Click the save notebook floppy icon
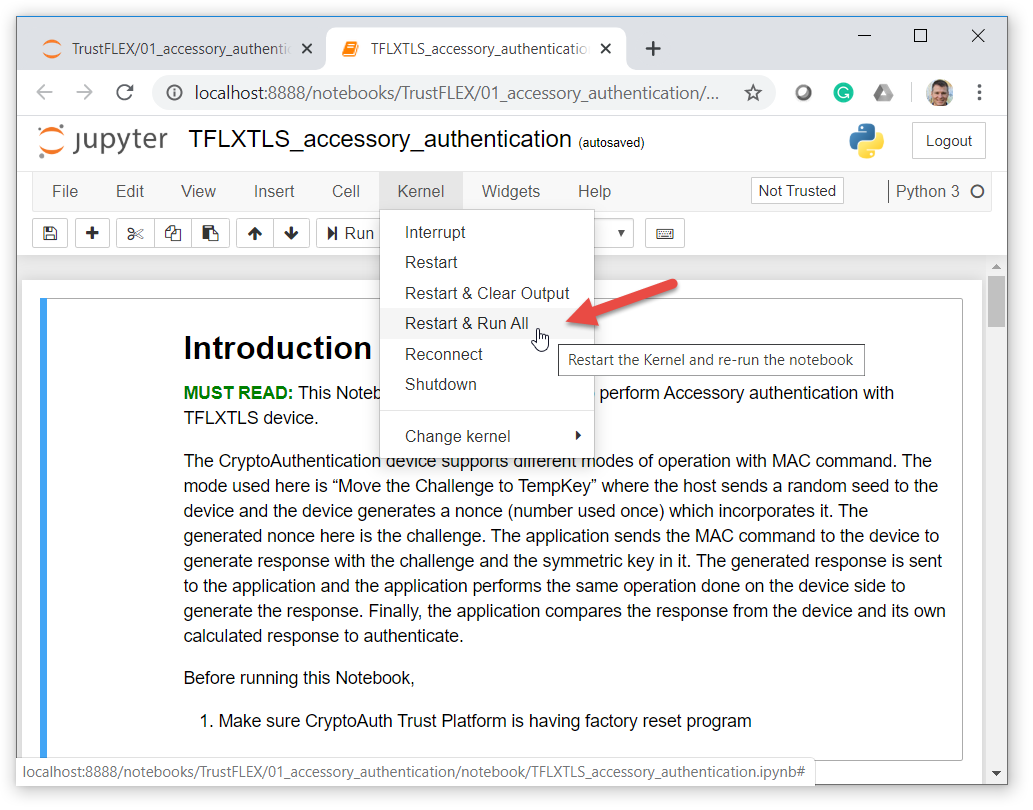 (50, 233)
